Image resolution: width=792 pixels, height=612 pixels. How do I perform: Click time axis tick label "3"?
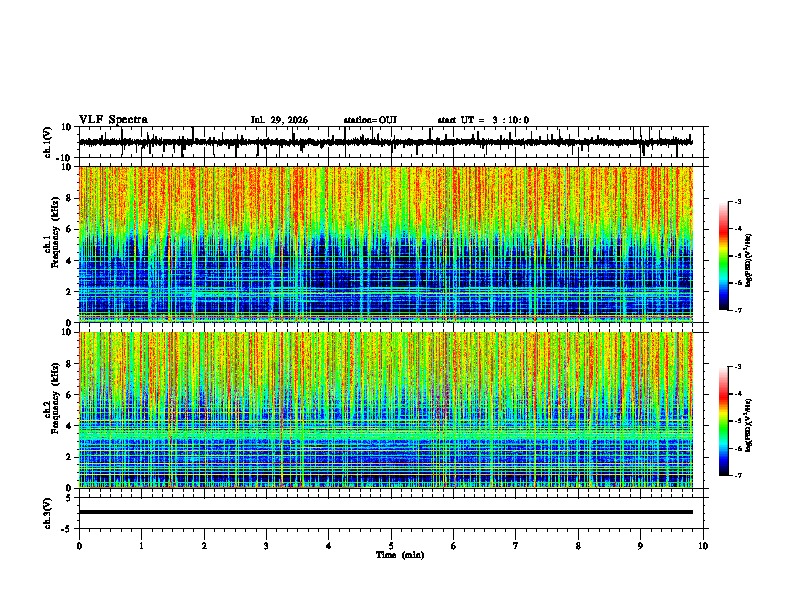click(x=266, y=546)
